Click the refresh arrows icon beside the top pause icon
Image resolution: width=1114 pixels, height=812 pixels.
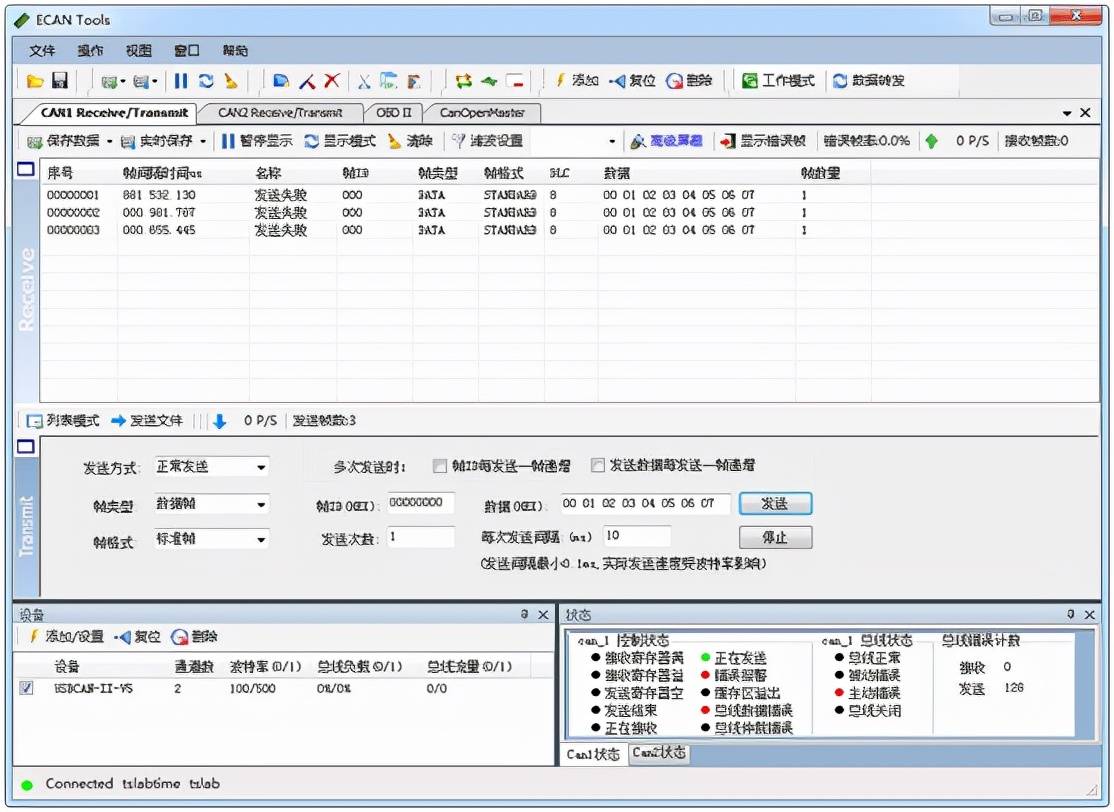click(206, 81)
